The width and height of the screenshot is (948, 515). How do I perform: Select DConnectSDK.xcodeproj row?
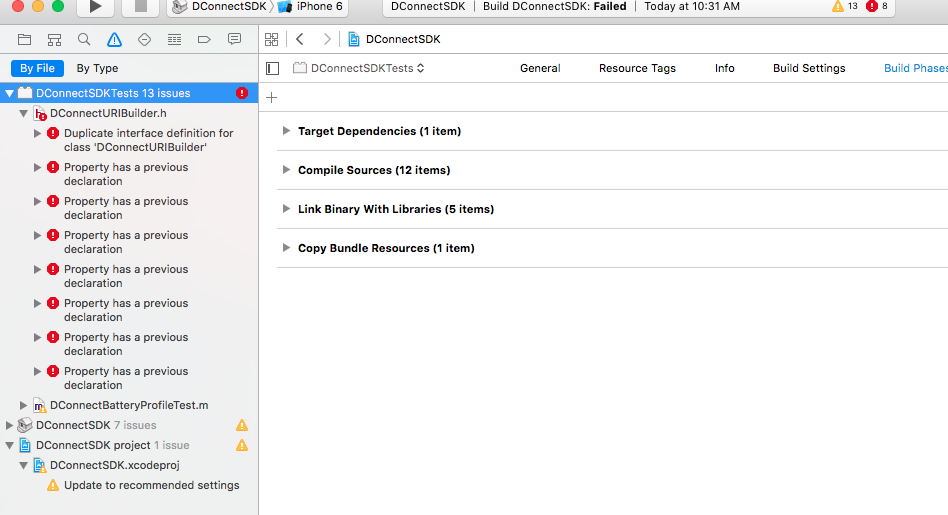click(129, 465)
